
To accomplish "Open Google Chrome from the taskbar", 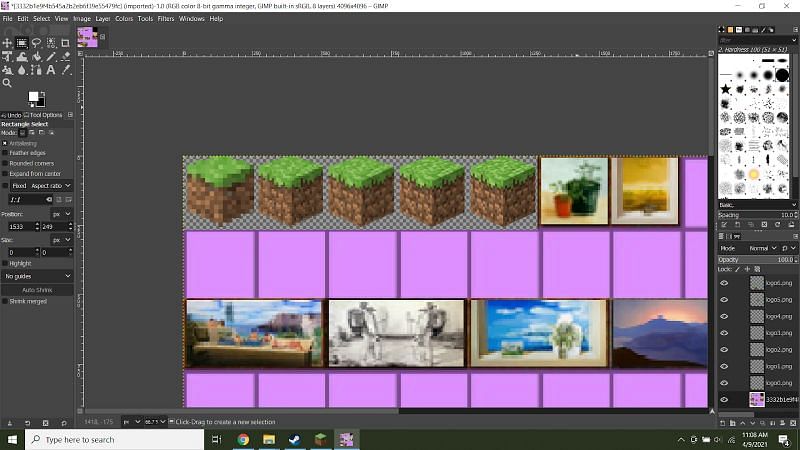I will (x=243, y=439).
